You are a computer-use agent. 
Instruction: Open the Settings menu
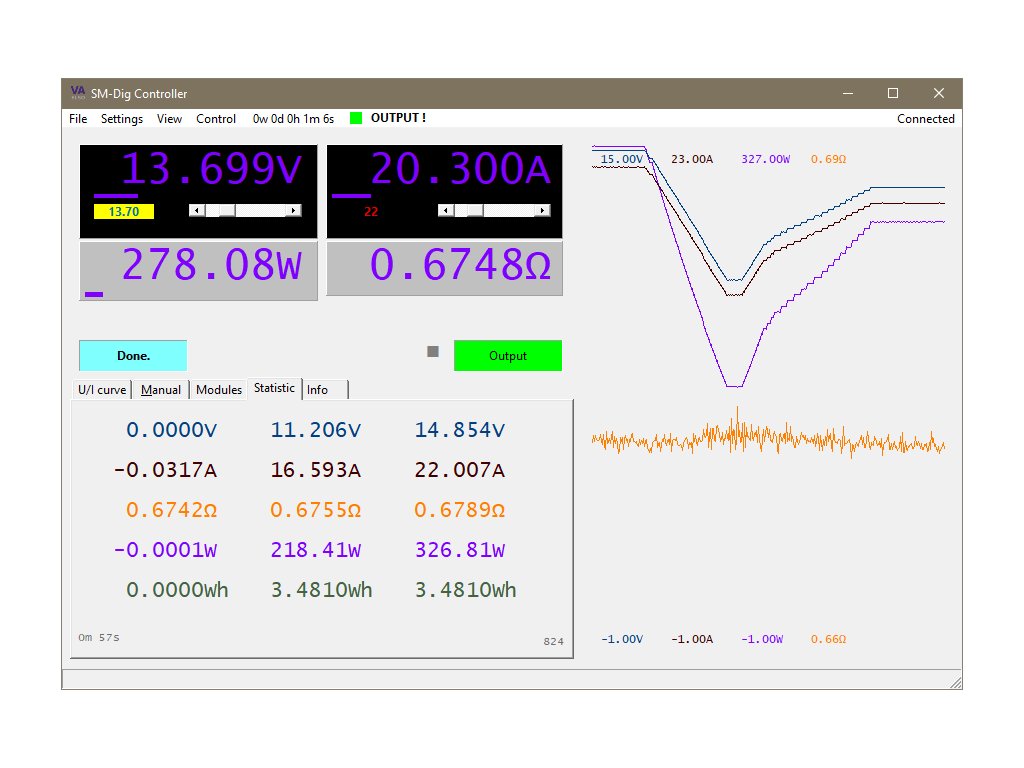[x=122, y=119]
